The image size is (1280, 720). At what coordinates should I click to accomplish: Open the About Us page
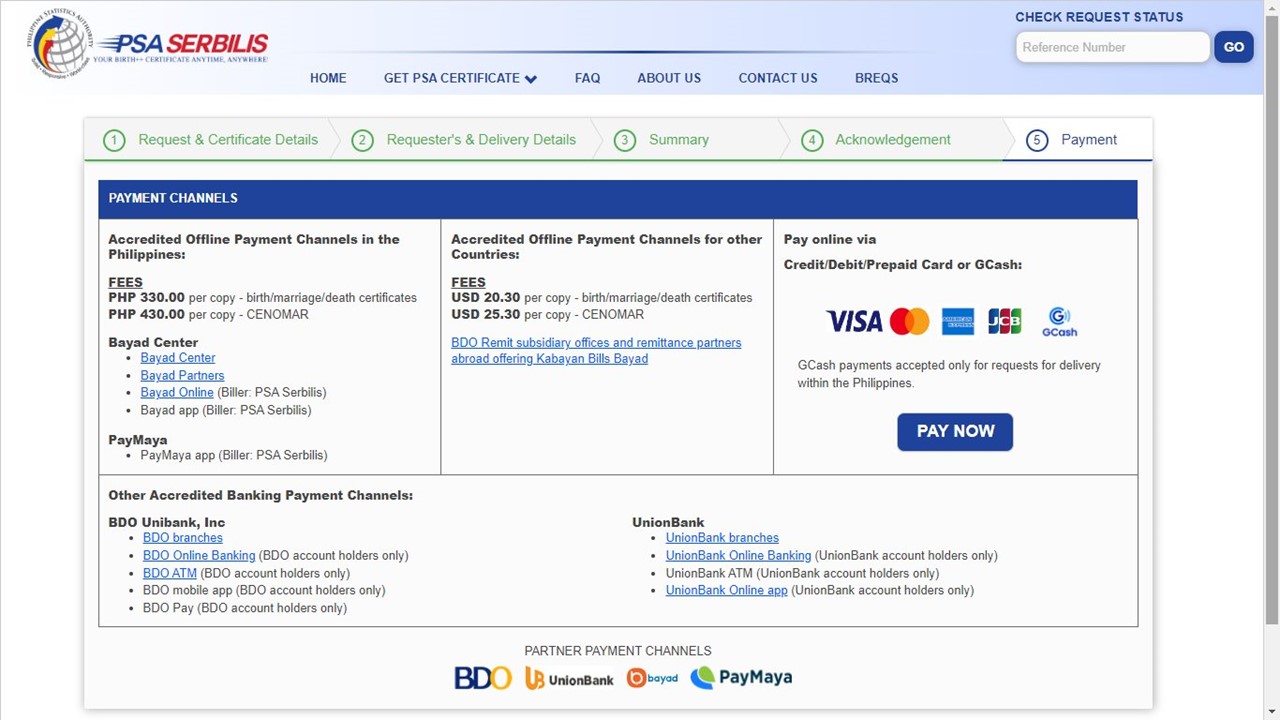pos(669,78)
